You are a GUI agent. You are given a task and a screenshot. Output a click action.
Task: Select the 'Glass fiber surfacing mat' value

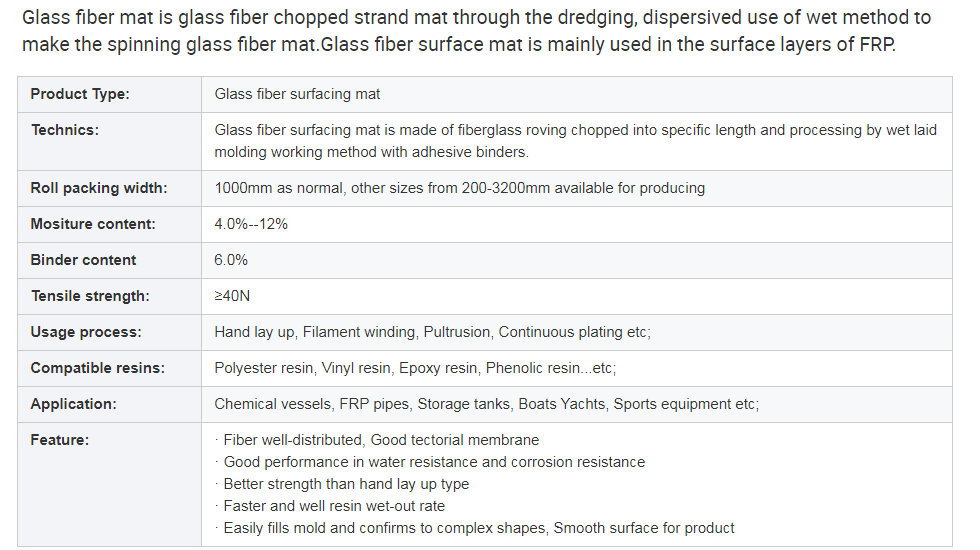297,94
